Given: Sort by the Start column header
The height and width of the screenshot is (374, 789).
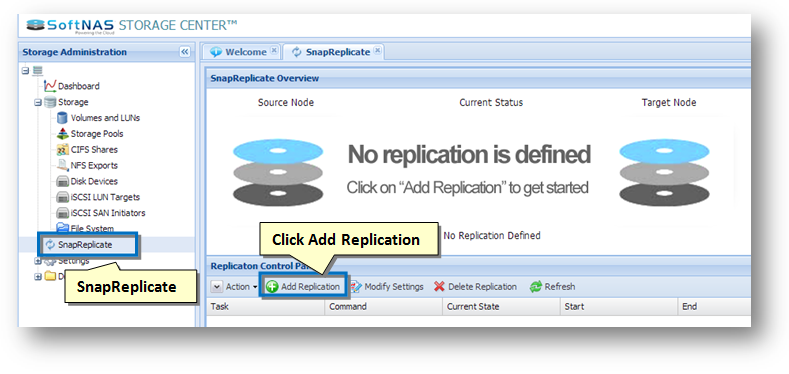Looking at the screenshot, I should [x=619, y=307].
